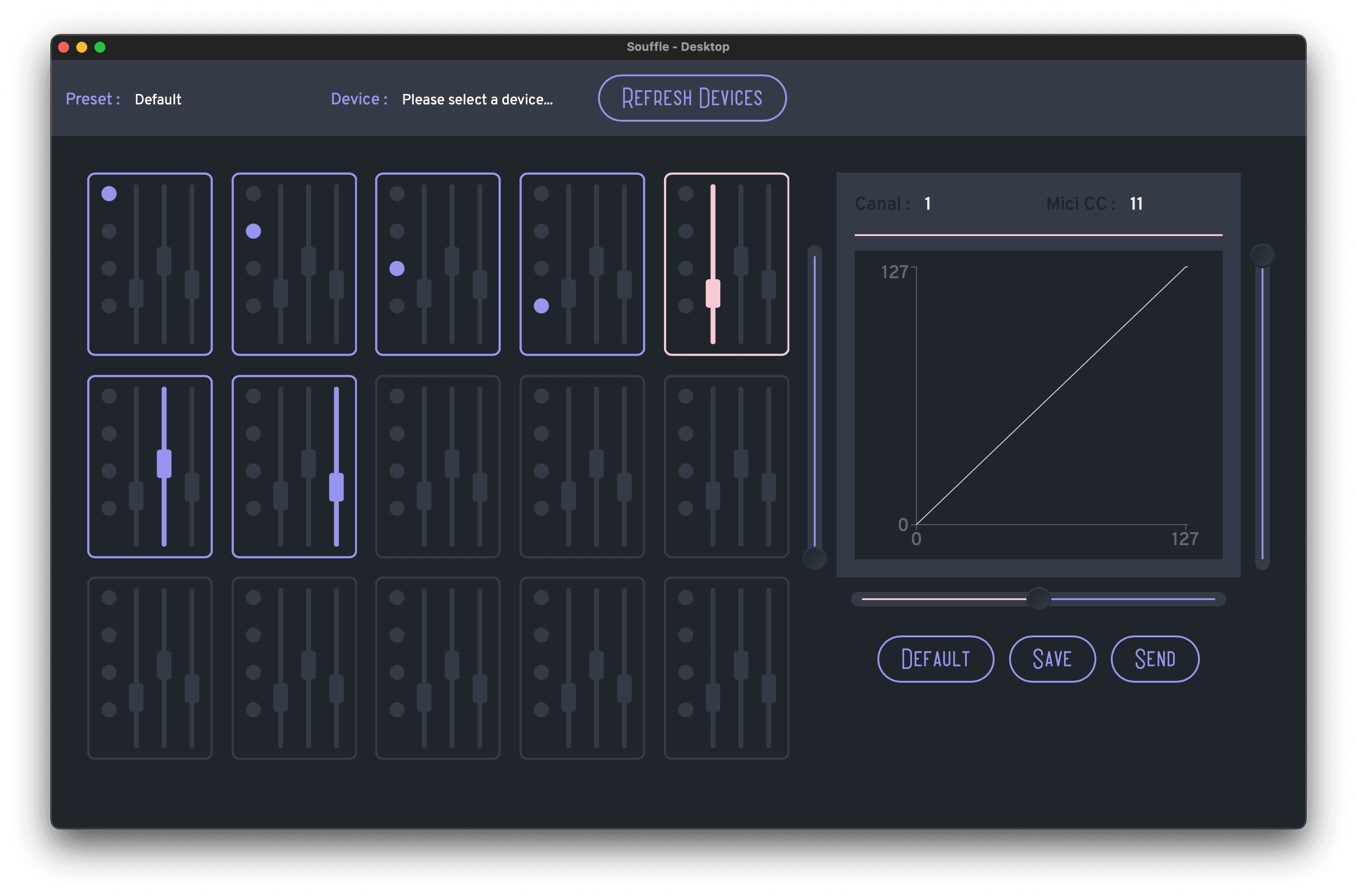Select the top-row card with its top dot lit

pyautogui.click(x=150, y=264)
